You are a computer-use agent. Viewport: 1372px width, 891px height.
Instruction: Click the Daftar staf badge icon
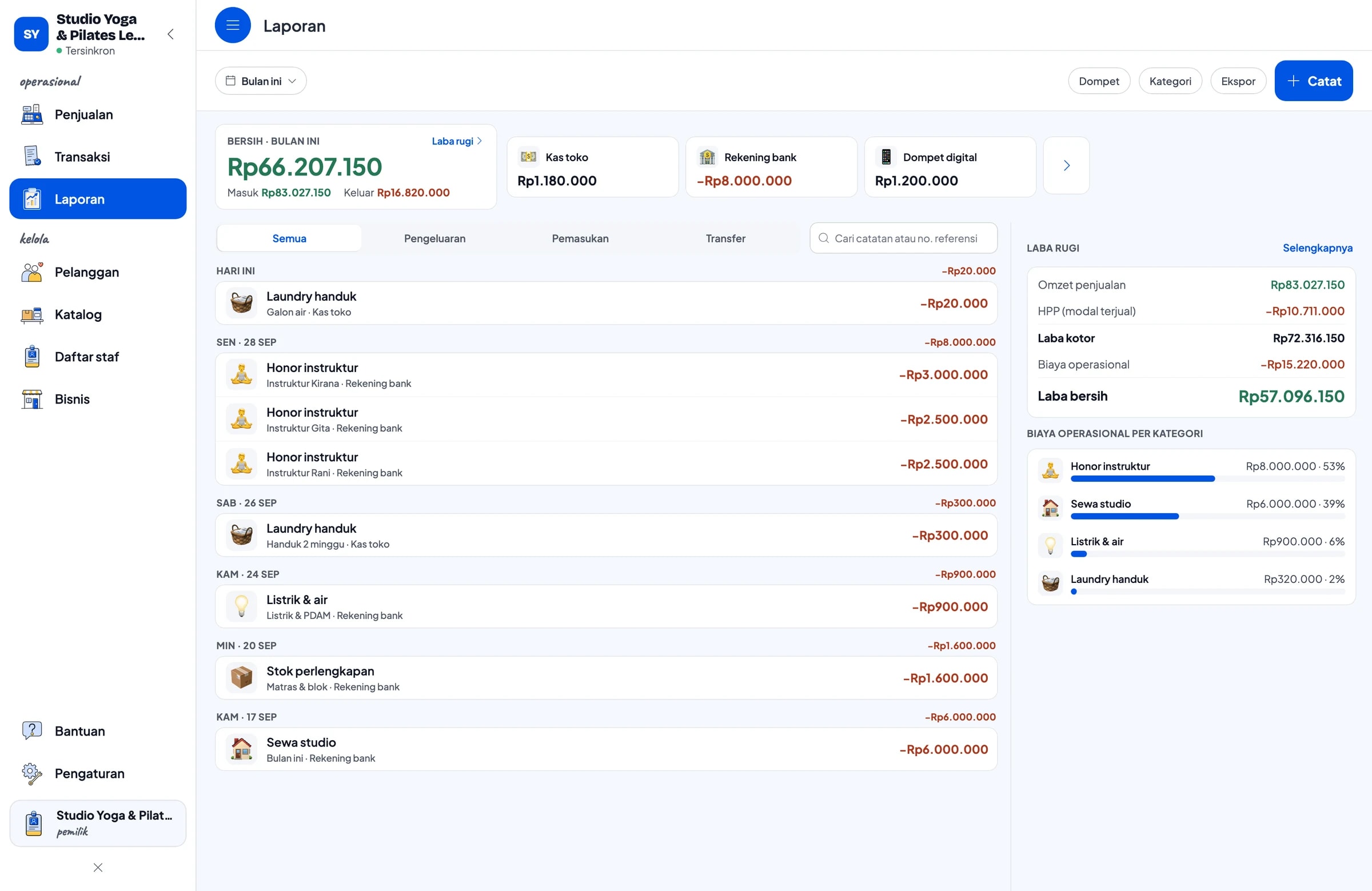[32, 357]
